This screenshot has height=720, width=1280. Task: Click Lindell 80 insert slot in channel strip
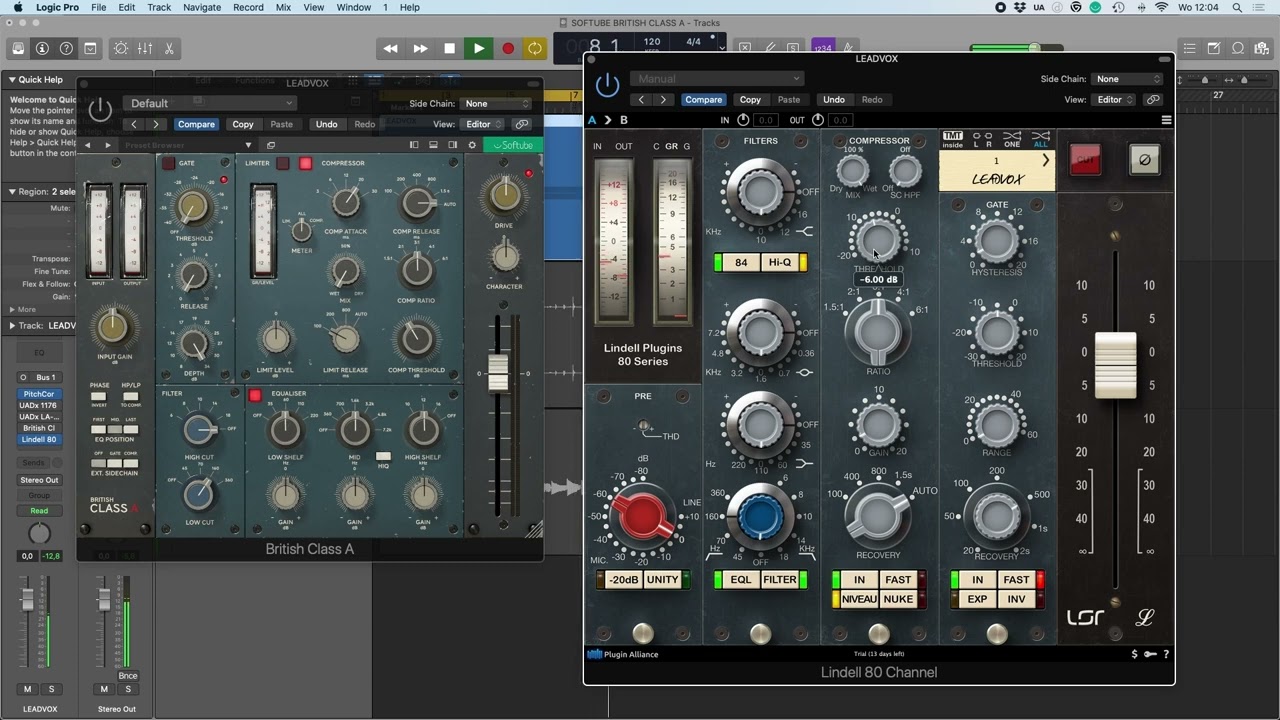pyautogui.click(x=39, y=439)
